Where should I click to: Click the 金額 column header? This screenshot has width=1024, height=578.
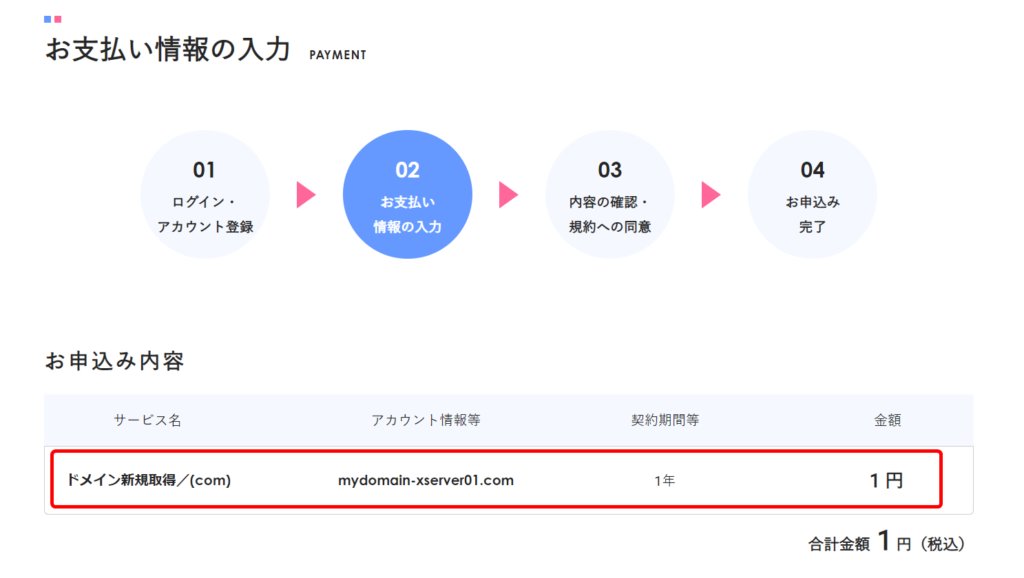pos(888,420)
